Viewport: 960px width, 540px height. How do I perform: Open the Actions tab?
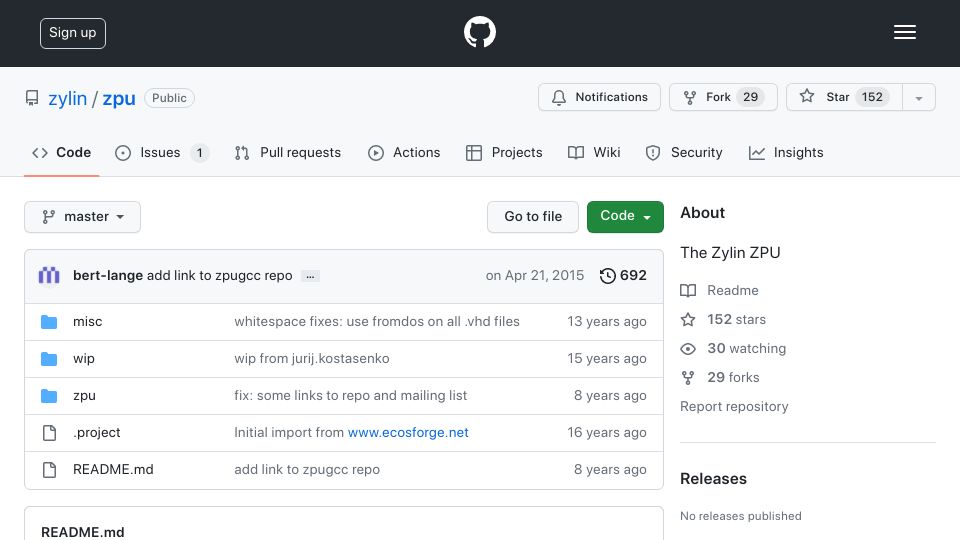pos(404,152)
